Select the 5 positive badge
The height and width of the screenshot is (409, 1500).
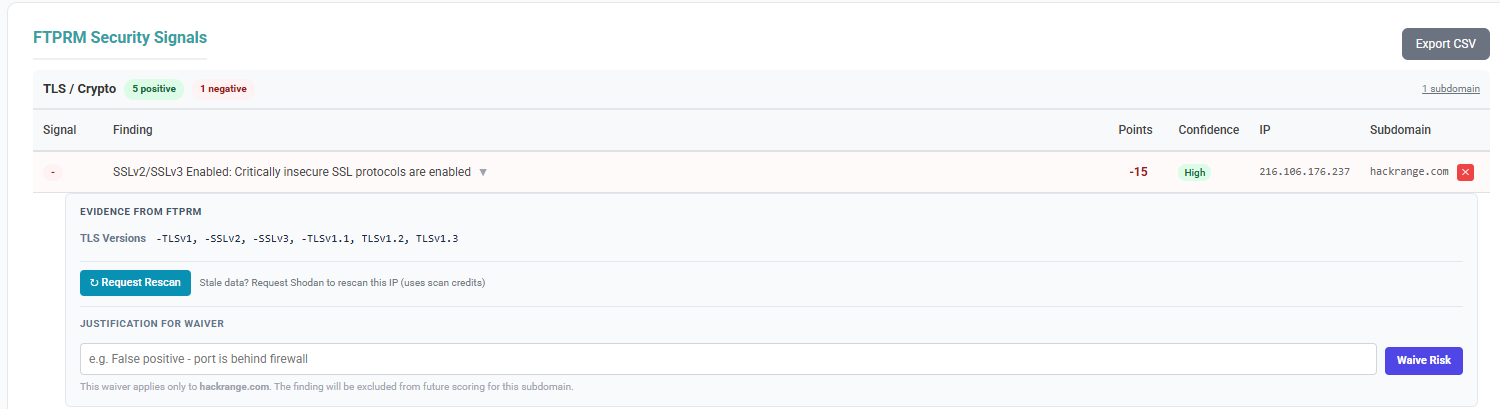[154, 89]
